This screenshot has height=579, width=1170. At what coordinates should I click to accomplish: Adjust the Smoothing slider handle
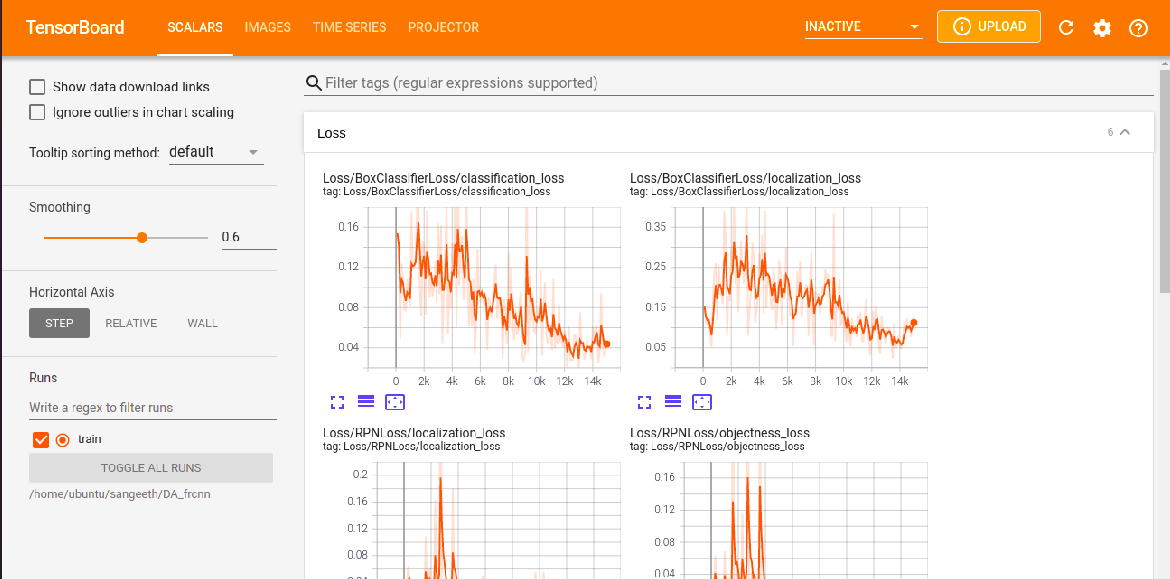(141, 238)
